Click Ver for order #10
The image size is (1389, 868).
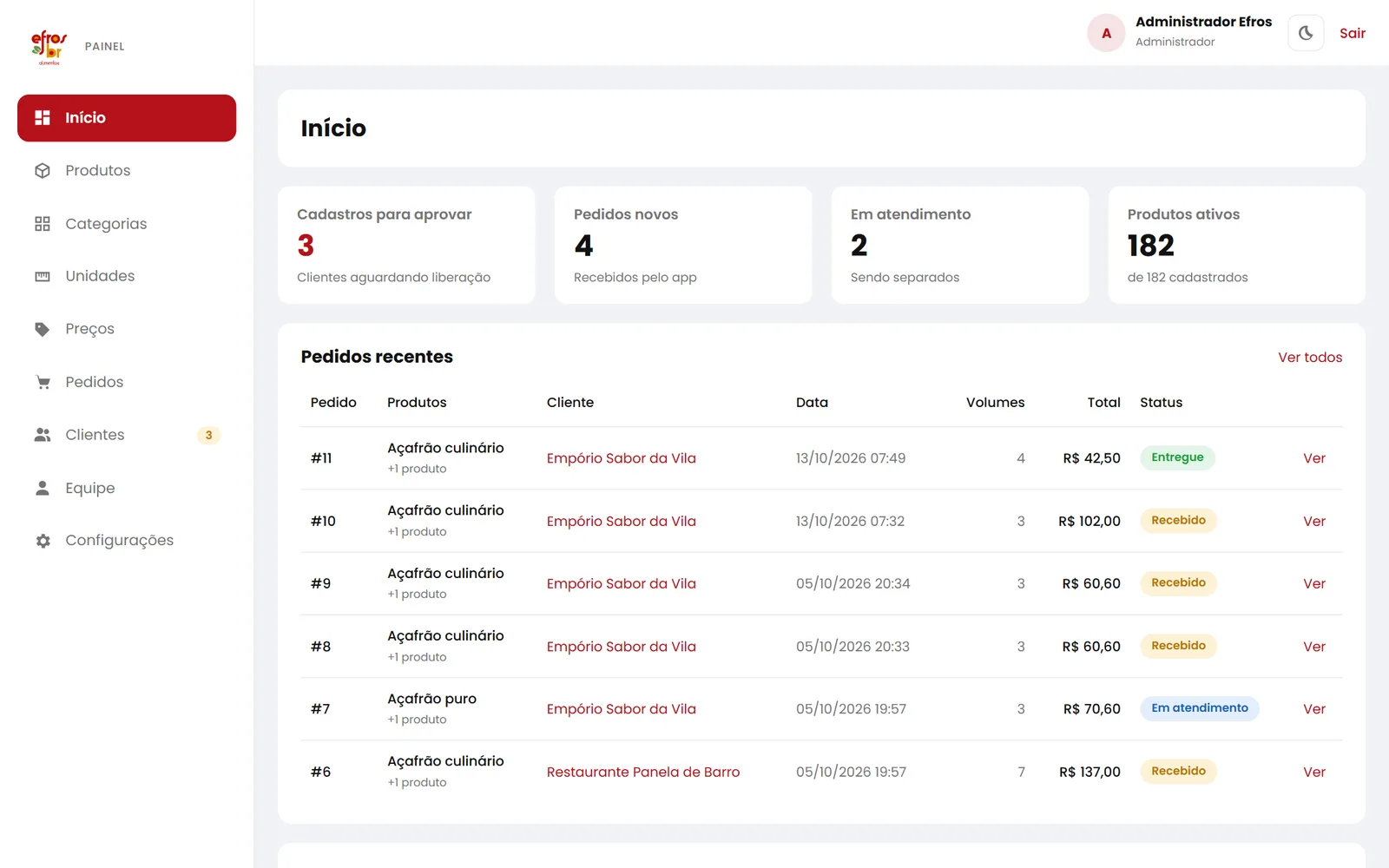(x=1314, y=521)
